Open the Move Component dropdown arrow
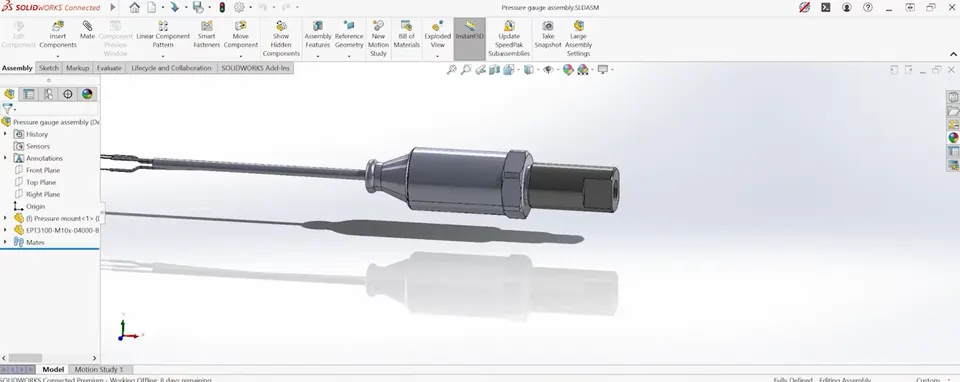 pyautogui.click(x=241, y=56)
